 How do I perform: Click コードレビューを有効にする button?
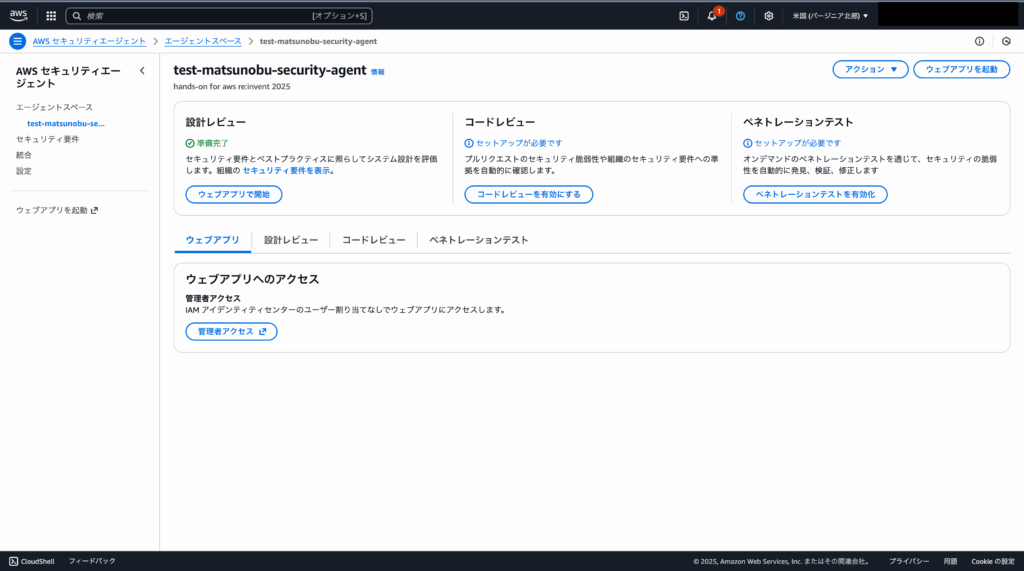click(528, 194)
